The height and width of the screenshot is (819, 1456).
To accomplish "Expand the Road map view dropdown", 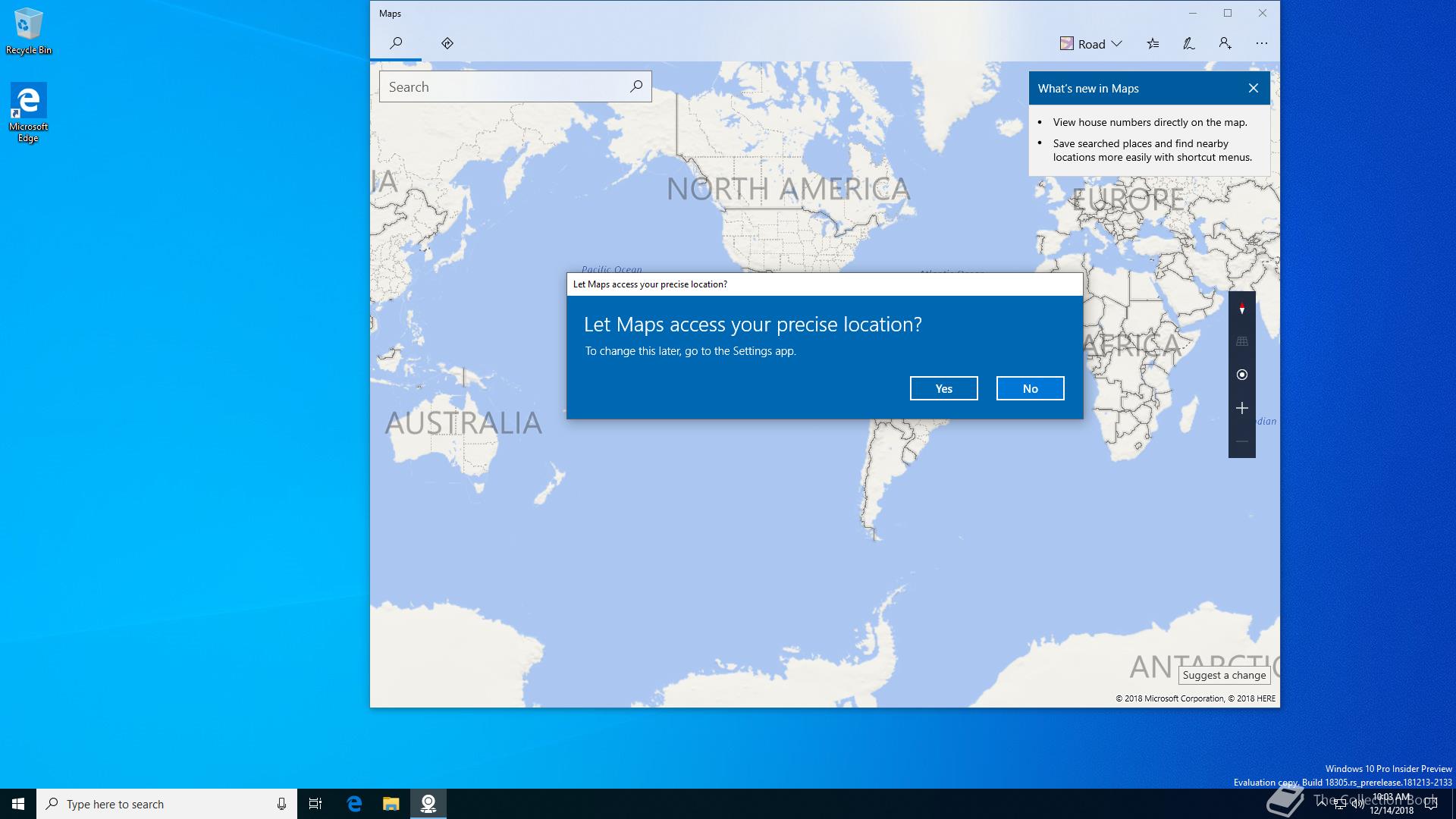I will [x=1091, y=44].
